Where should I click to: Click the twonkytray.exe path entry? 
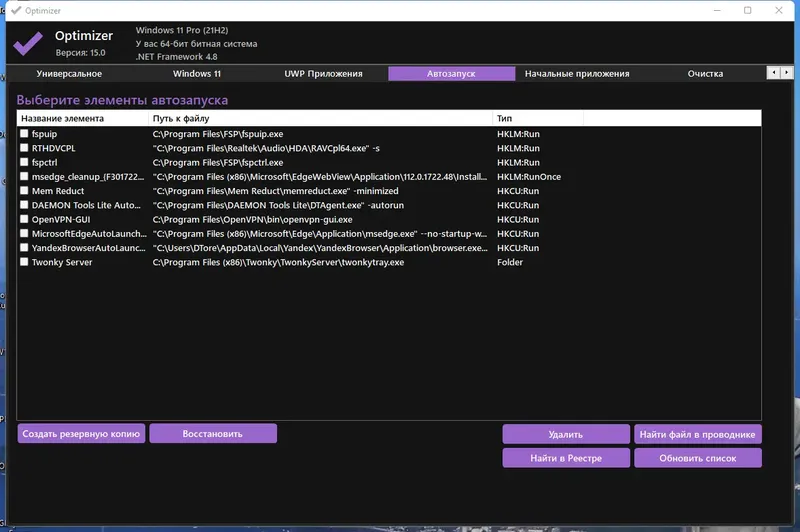pos(278,262)
